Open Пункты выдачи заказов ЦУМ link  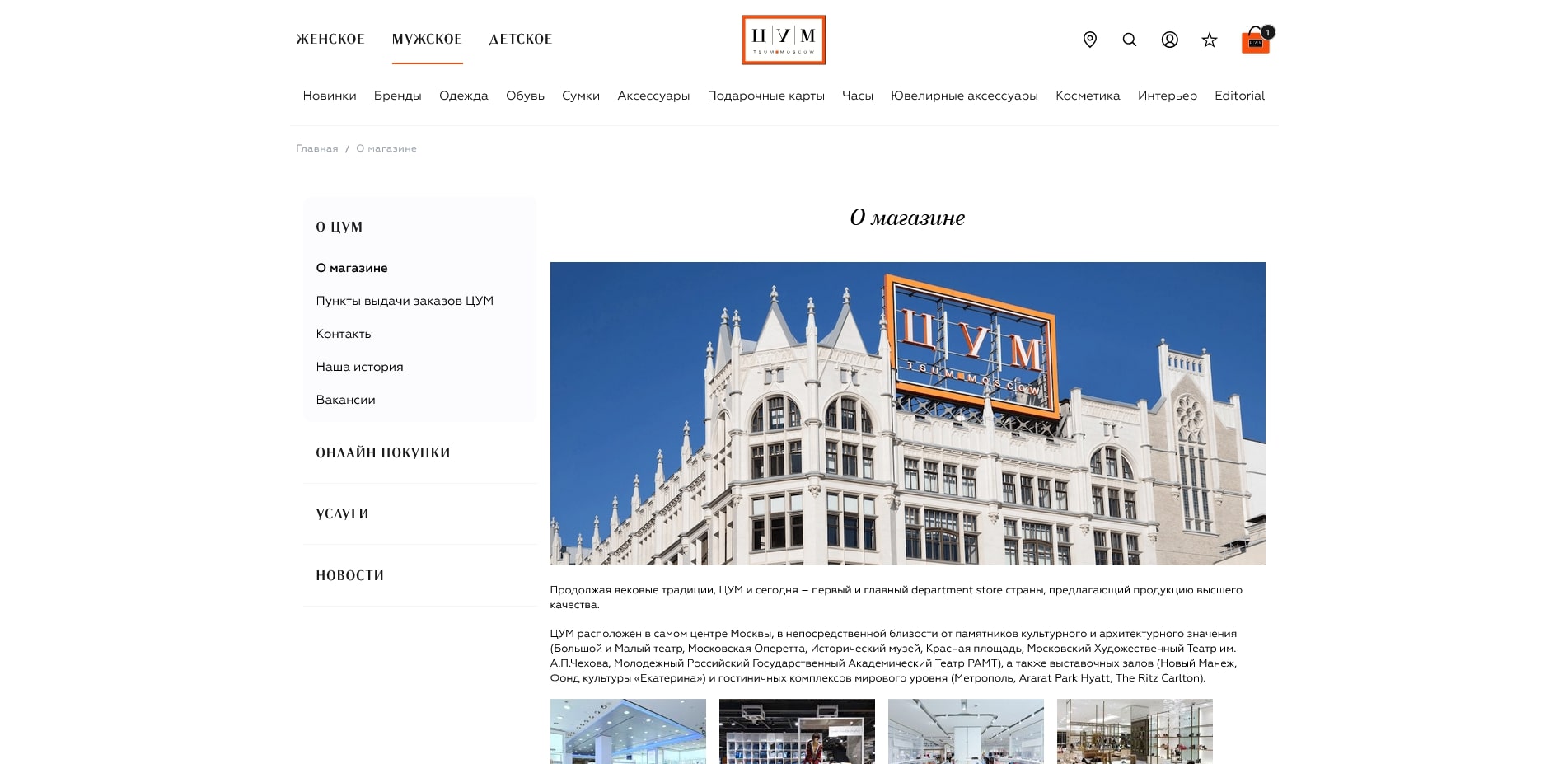point(404,301)
